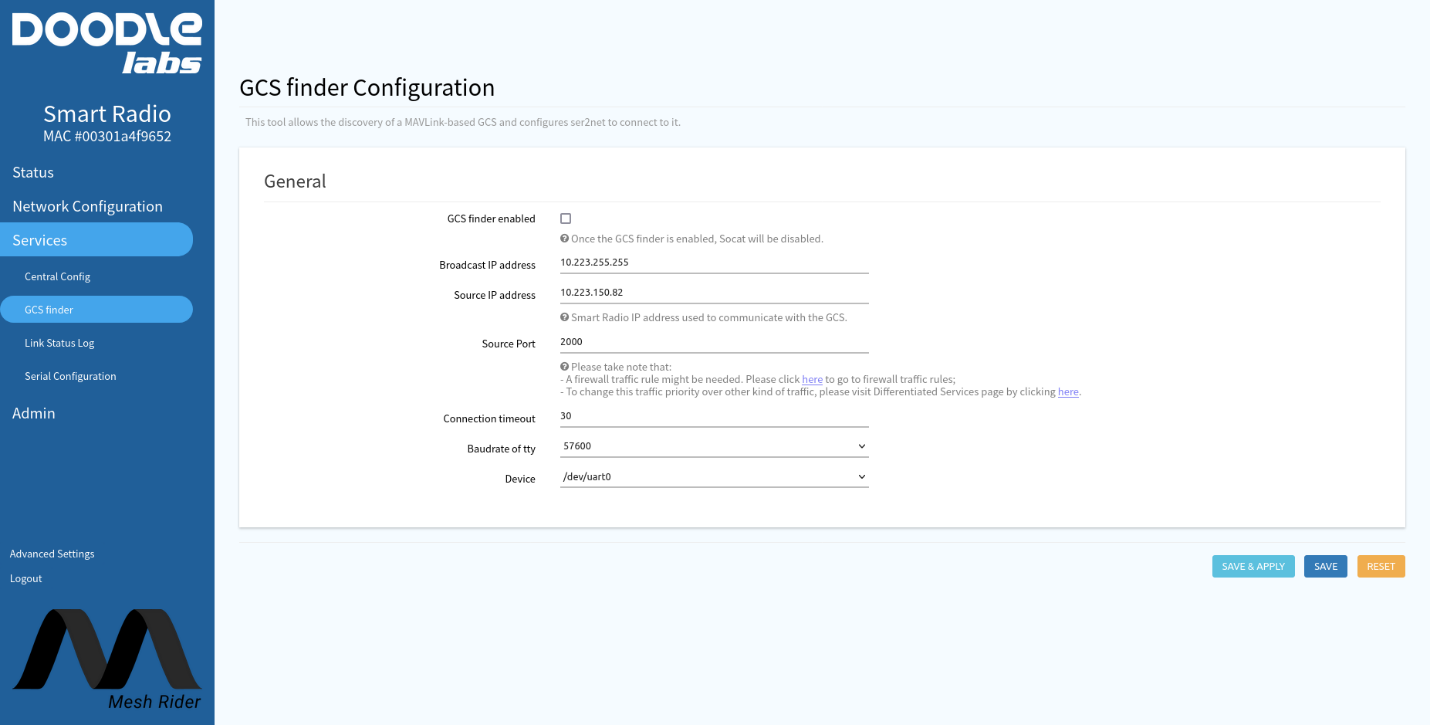Click the Broadcast IP address field

[x=713, y=262]
